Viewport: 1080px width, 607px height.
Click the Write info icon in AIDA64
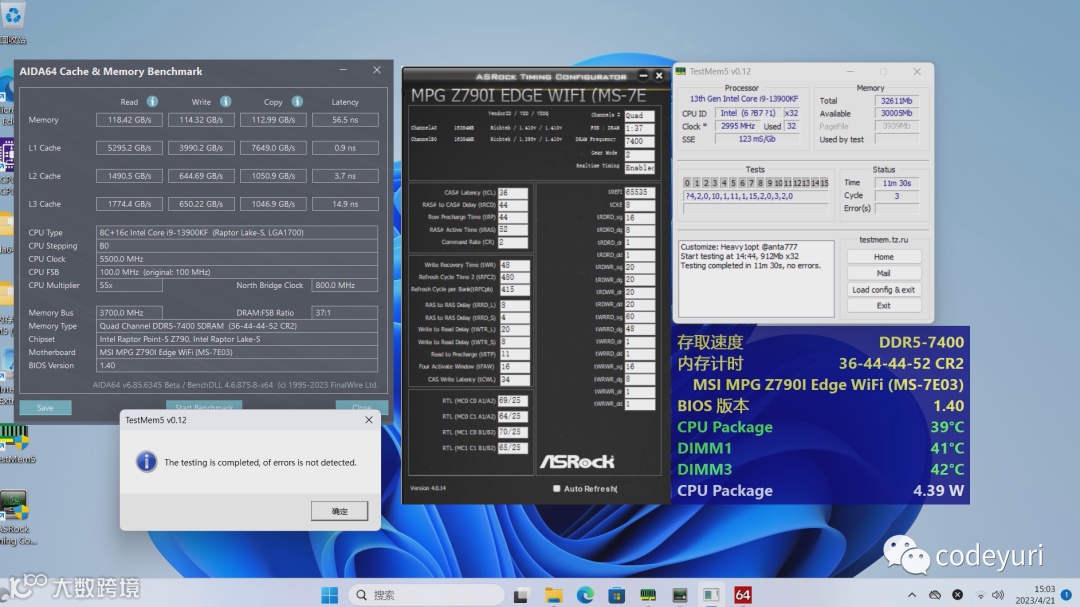(x=225, y=102)
